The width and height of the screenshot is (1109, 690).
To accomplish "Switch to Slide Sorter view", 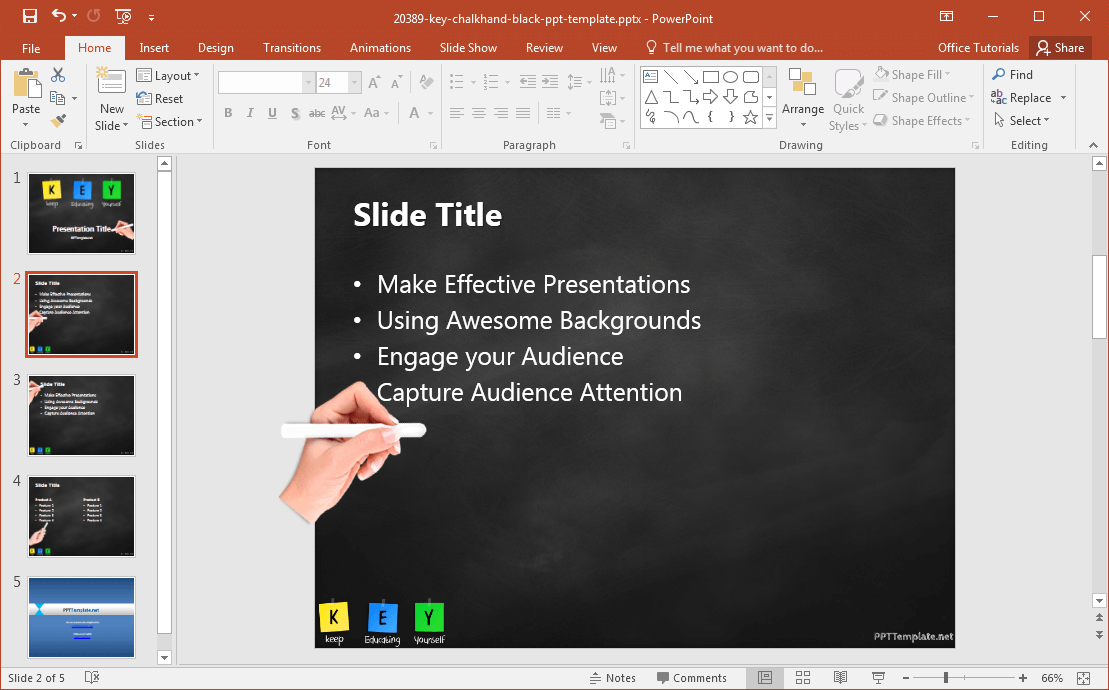I will pos(803,677).
